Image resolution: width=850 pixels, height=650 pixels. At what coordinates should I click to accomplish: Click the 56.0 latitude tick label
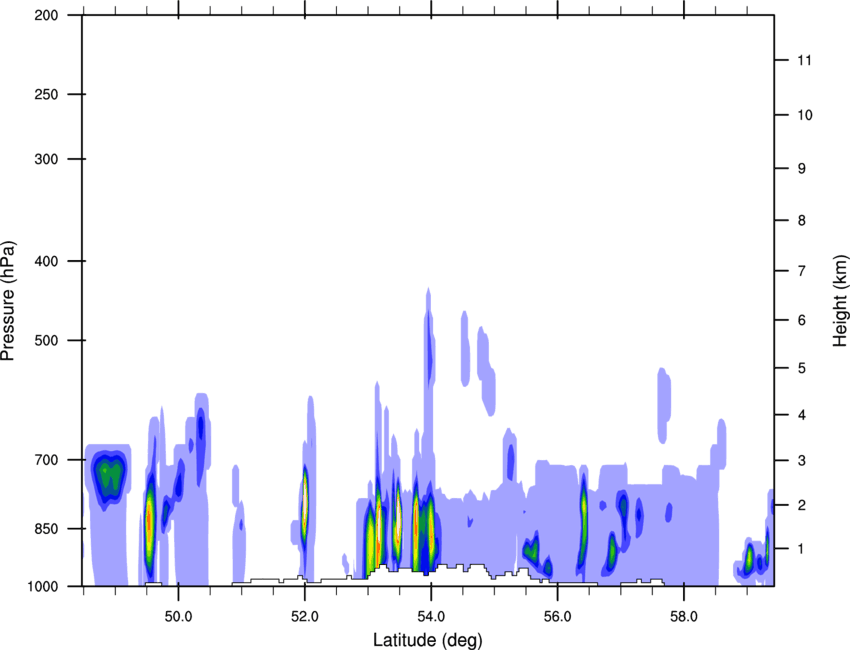[558, 617]
